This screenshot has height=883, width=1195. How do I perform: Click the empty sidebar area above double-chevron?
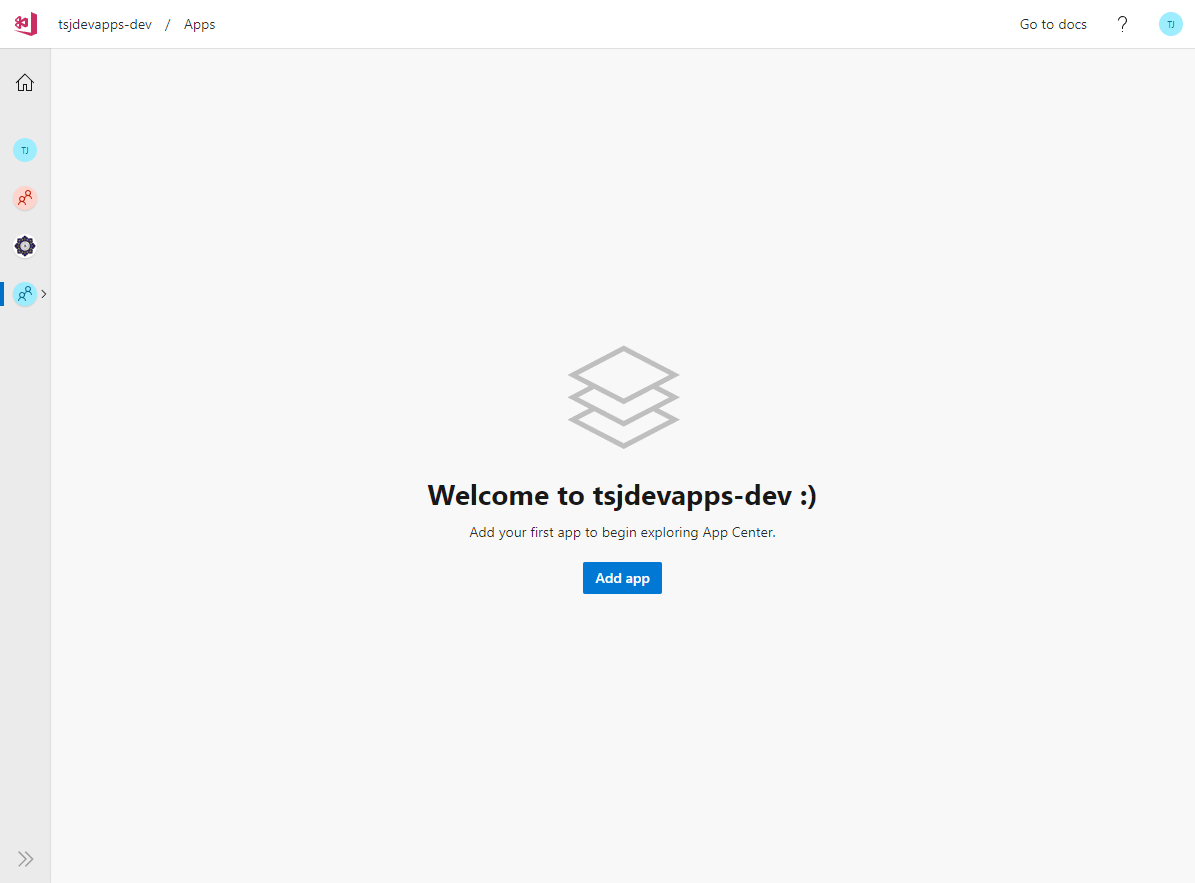click(25, 600)
